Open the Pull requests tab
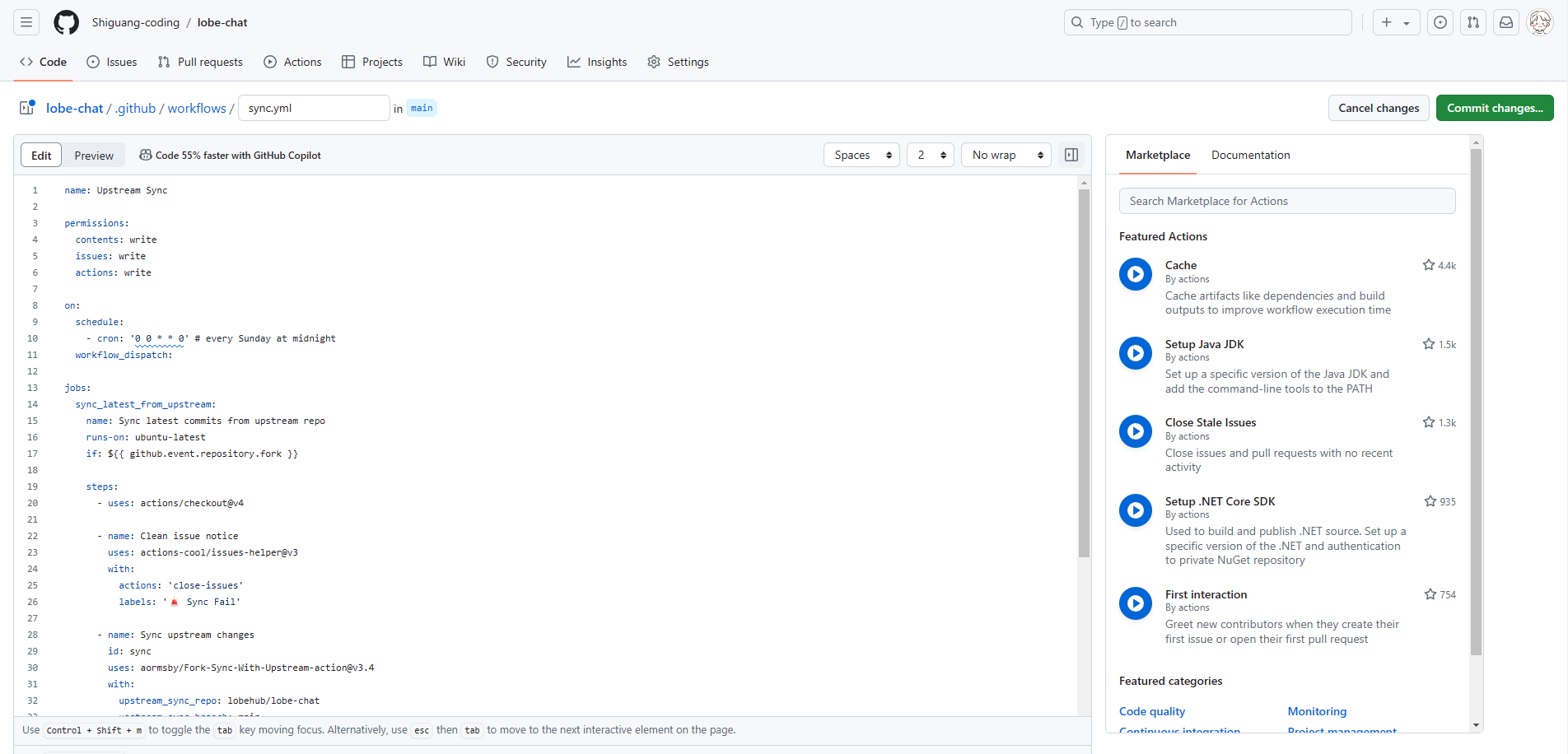This screenshot has height=754, width=1568. [x=200, y=62]
